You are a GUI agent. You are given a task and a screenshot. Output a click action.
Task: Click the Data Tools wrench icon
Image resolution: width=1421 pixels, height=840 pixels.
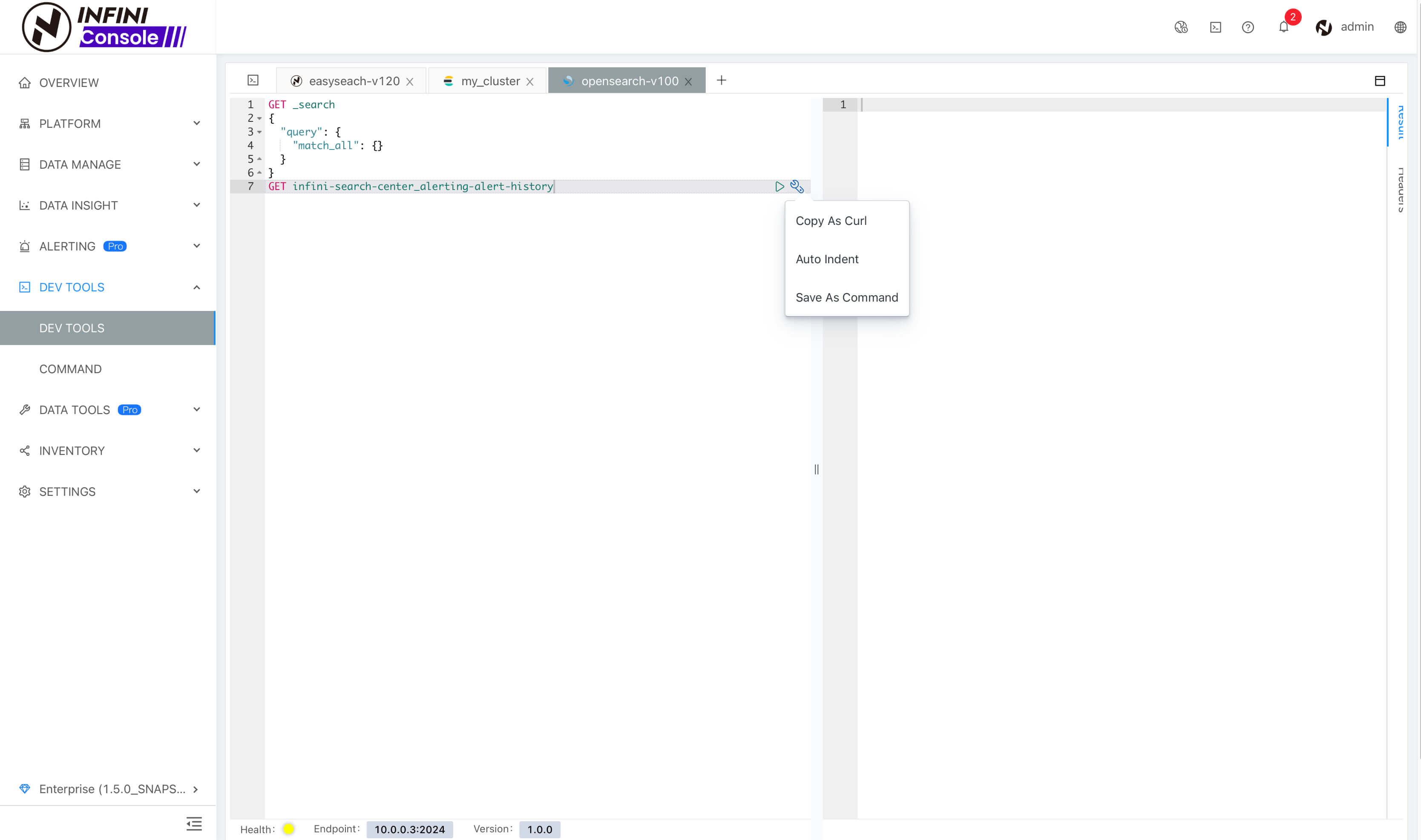(x=24, y=410)
